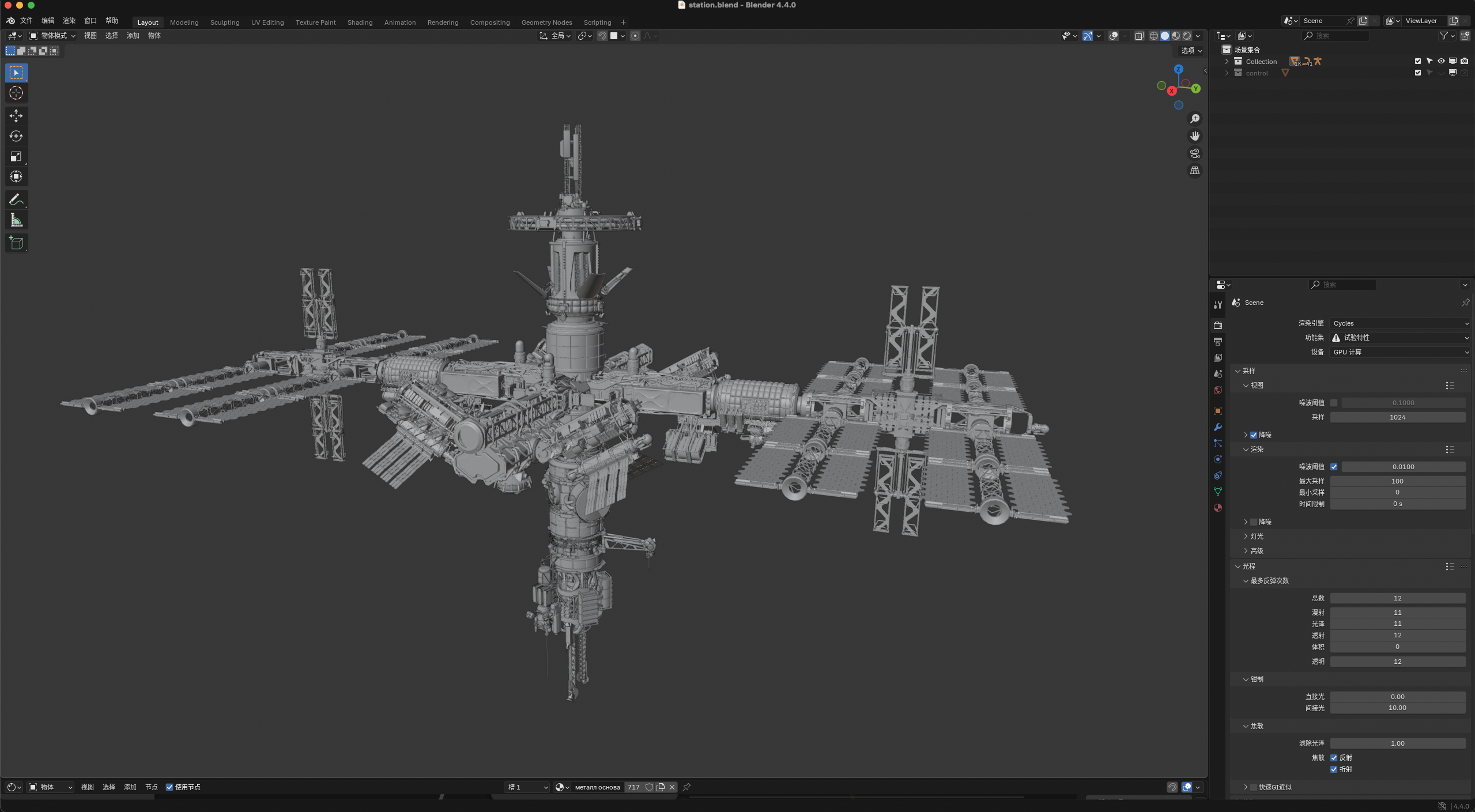Screen dimensions: 1475x812
Task: Activate the Transform tool
Action: 16,176
